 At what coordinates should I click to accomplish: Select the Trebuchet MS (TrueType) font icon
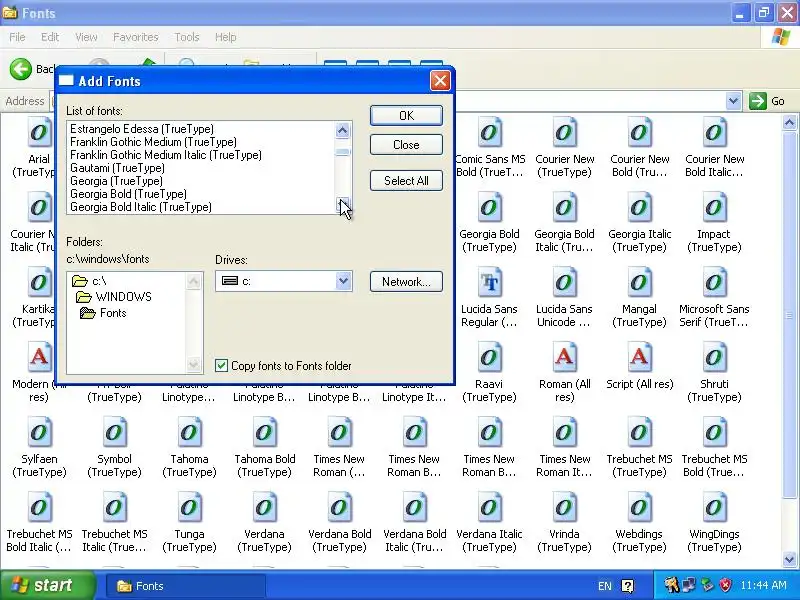click(x=639, y=433)
